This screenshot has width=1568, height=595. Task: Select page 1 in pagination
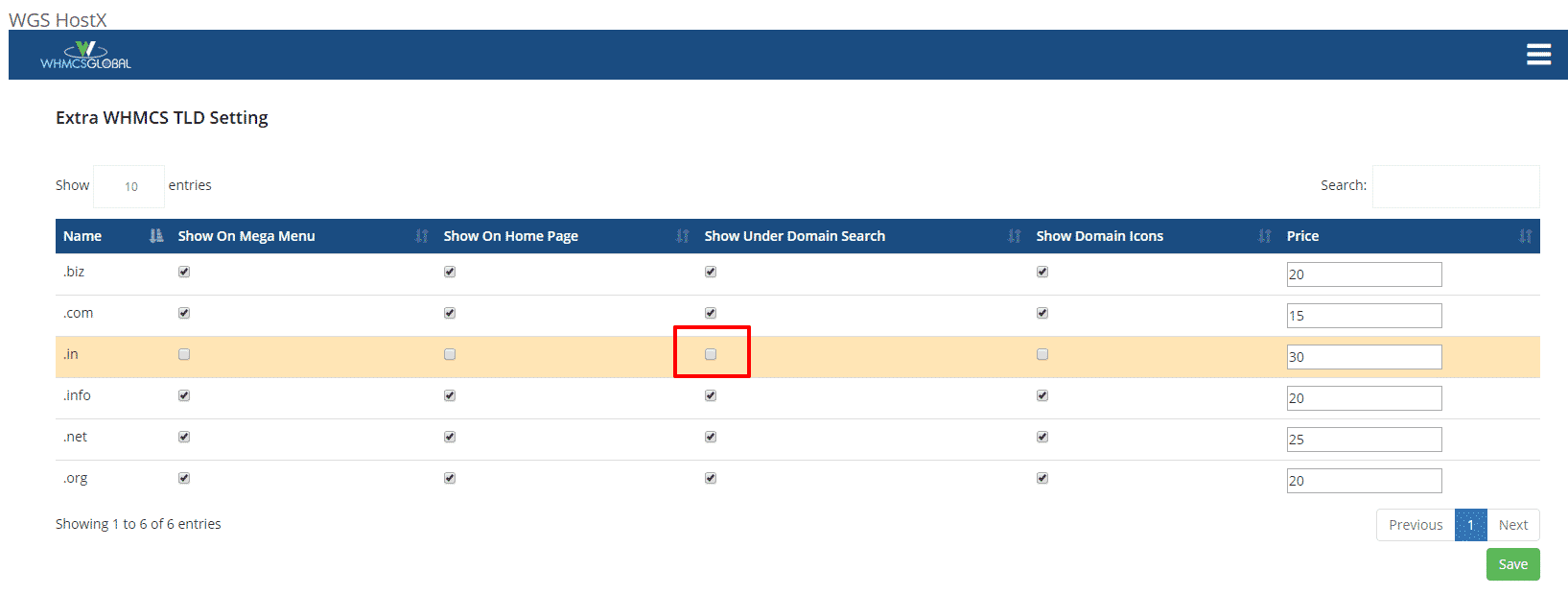point(1470,525)
